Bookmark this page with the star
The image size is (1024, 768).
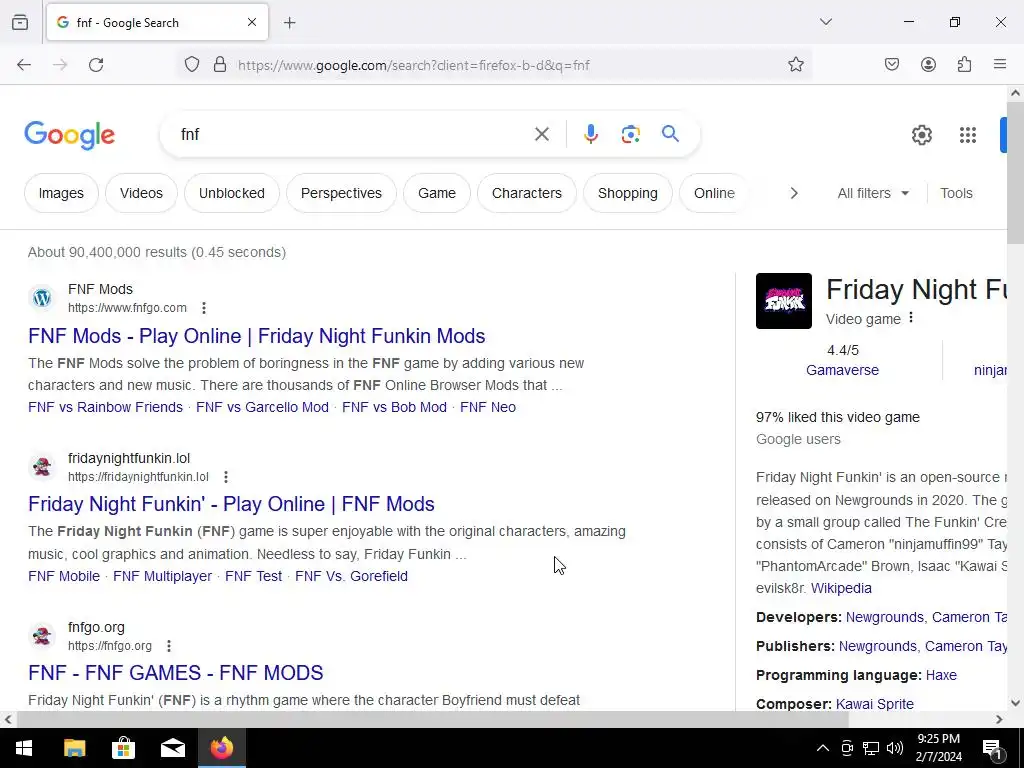[795, 65]
